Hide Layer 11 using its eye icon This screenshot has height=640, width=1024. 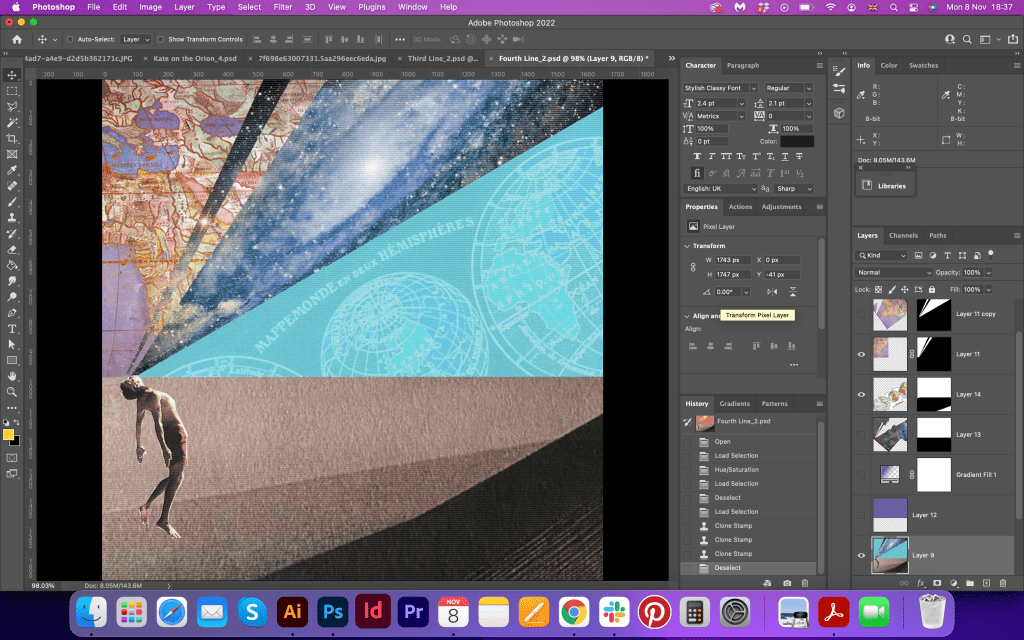(862, 354)
